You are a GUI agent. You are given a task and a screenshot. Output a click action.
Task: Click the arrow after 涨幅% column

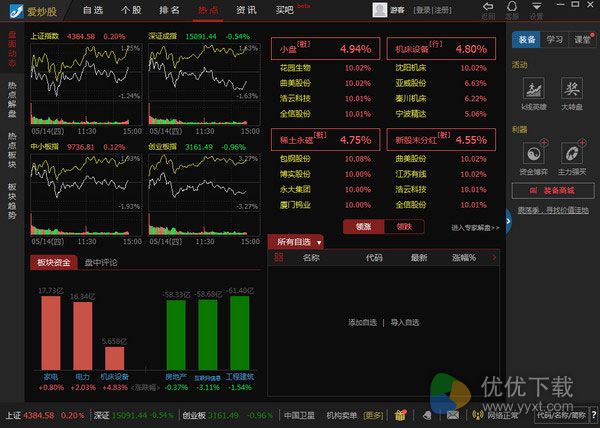pyautogui.click(x=494, y=258)
